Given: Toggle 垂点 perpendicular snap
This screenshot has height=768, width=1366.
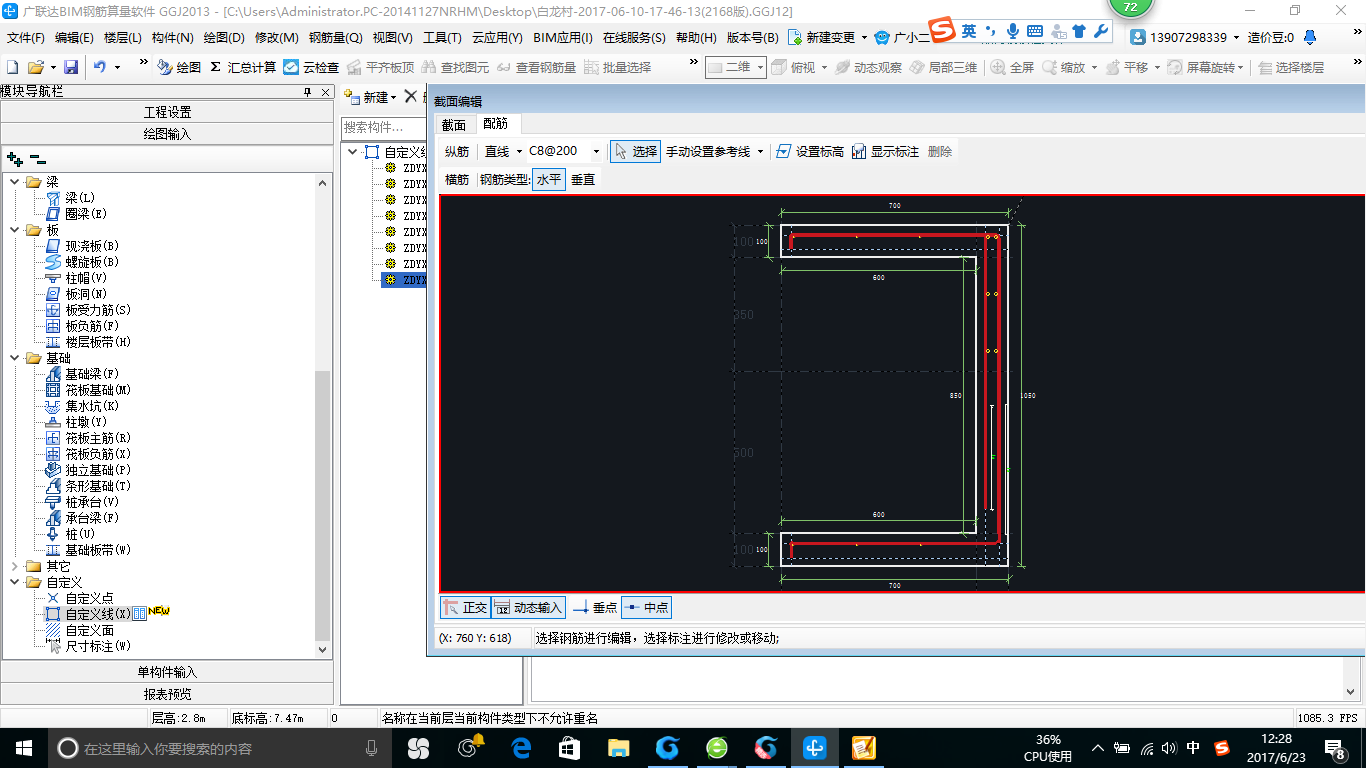Looking at the screenshot, I should (x=595, y=607).
